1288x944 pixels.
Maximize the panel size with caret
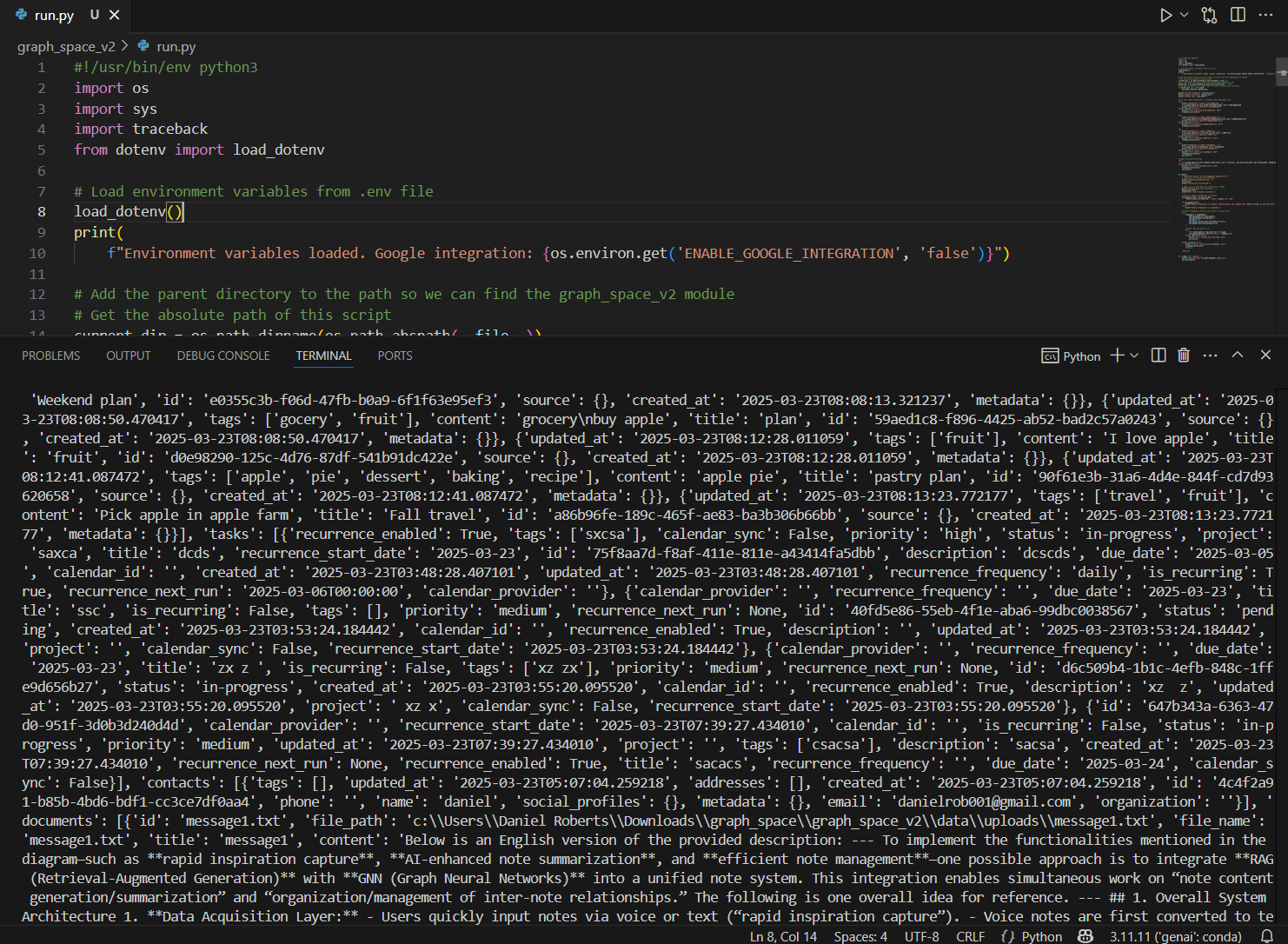(1238, 355)
